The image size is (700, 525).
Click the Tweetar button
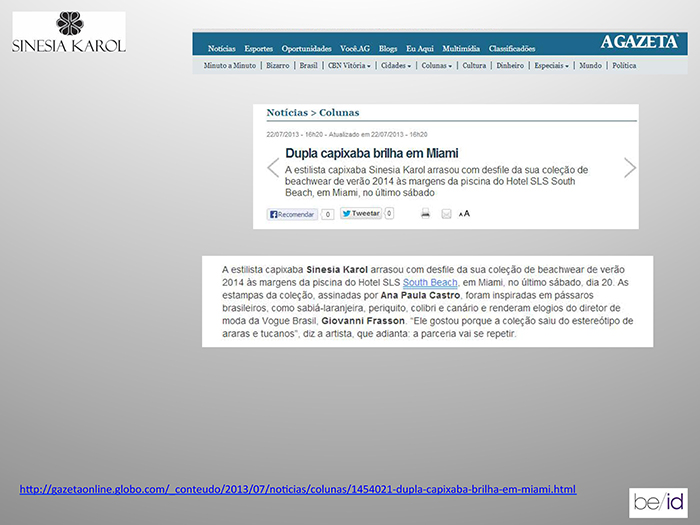pyautogui.click(x=361, y=213)
